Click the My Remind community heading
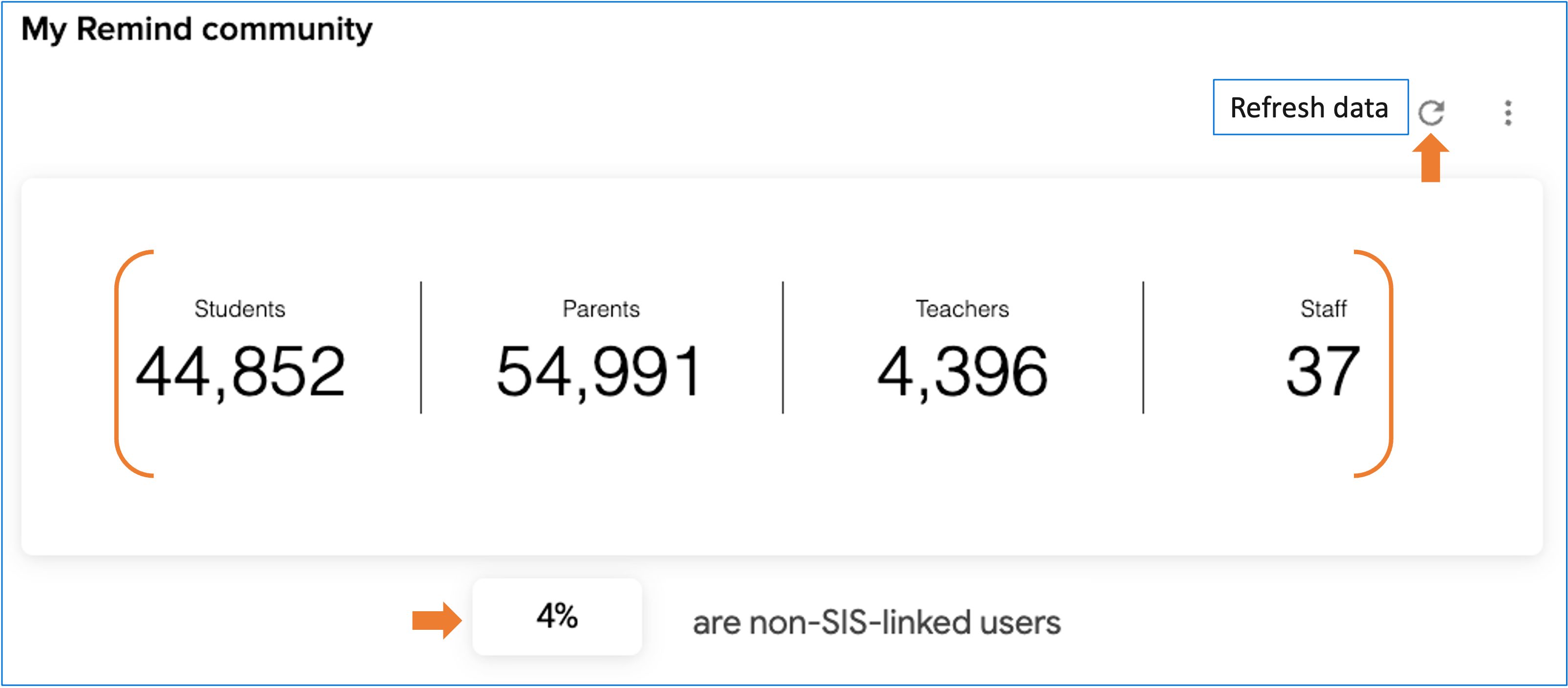This screenshot has width=1568, height=688. coord(196,29)
